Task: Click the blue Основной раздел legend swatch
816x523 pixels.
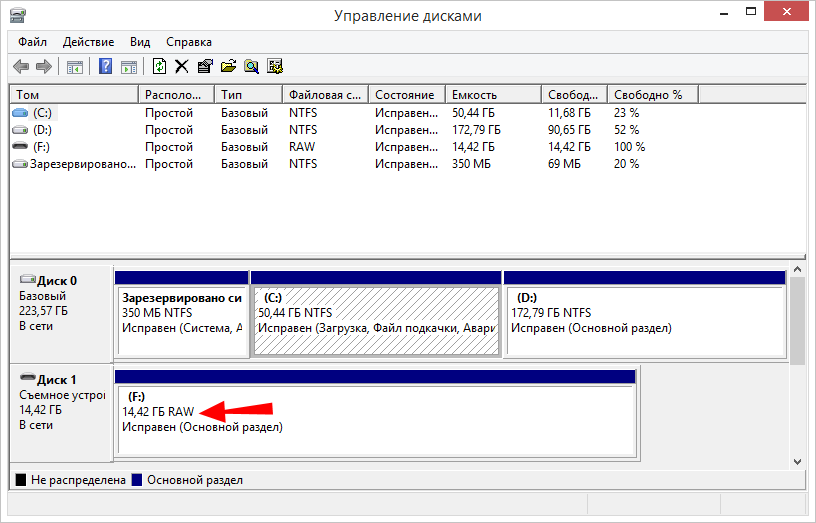Action: (137, 480)
